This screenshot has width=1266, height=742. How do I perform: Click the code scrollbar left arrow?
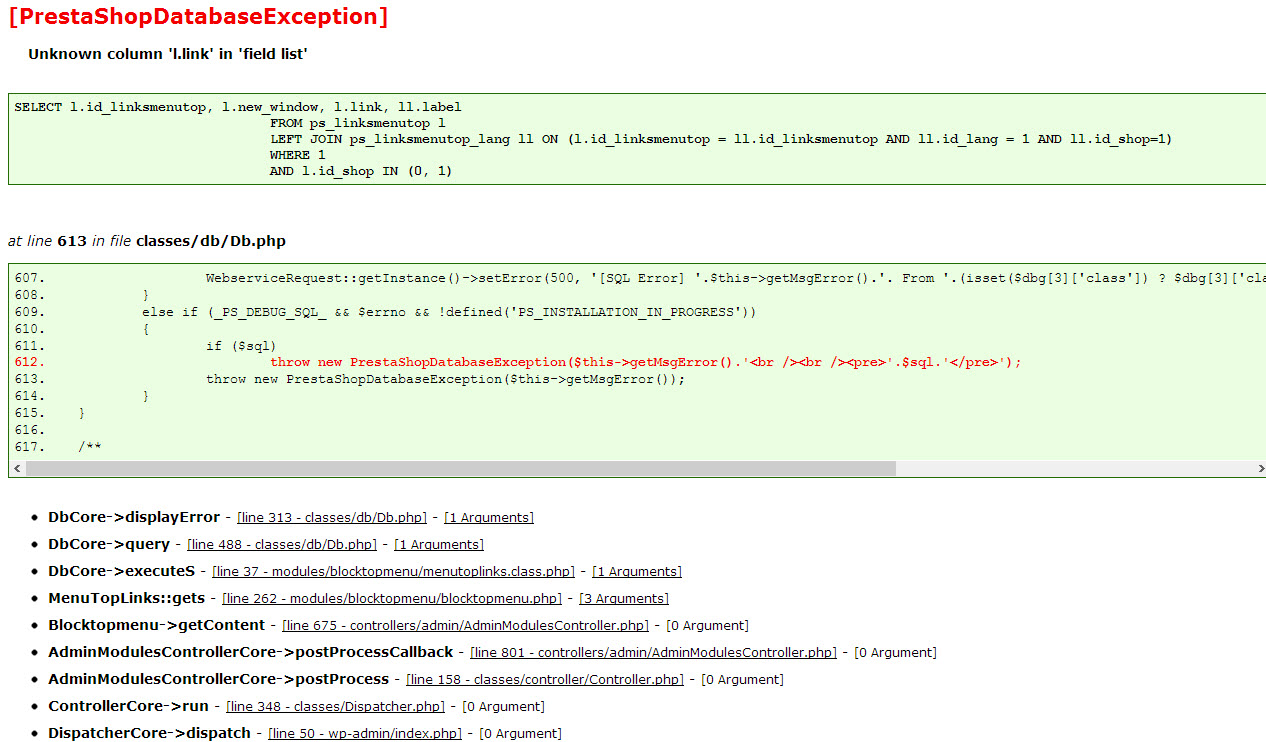click(16, 469)
